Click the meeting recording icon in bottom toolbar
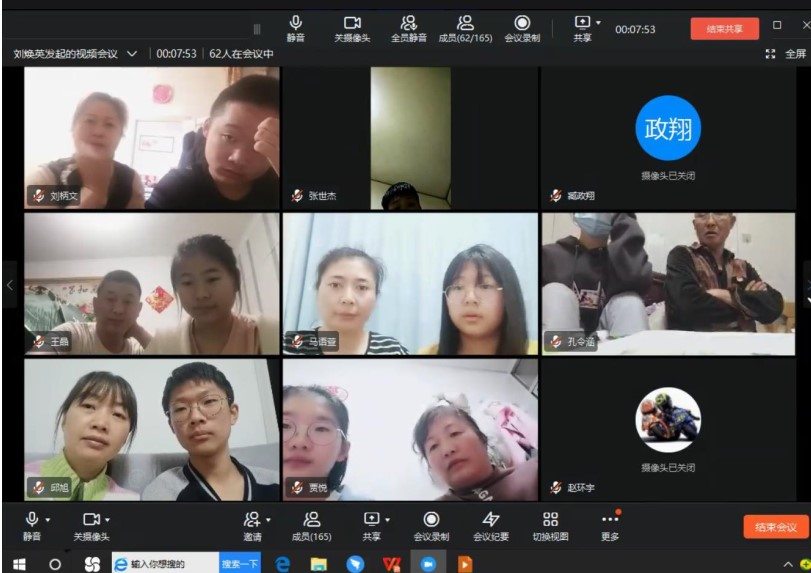This screenshot has height=573, width=811. pyautogui.click(x=431, y=524)
